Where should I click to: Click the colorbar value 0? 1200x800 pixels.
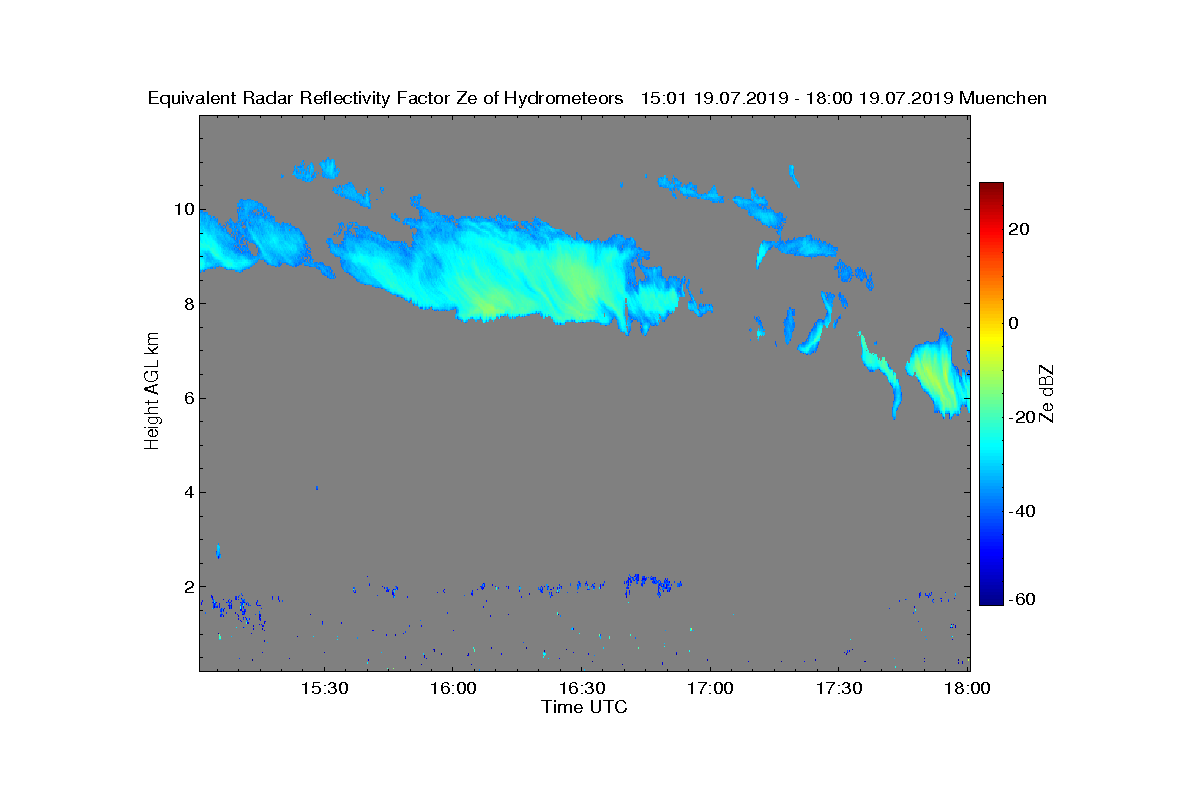coord(1014,323)
